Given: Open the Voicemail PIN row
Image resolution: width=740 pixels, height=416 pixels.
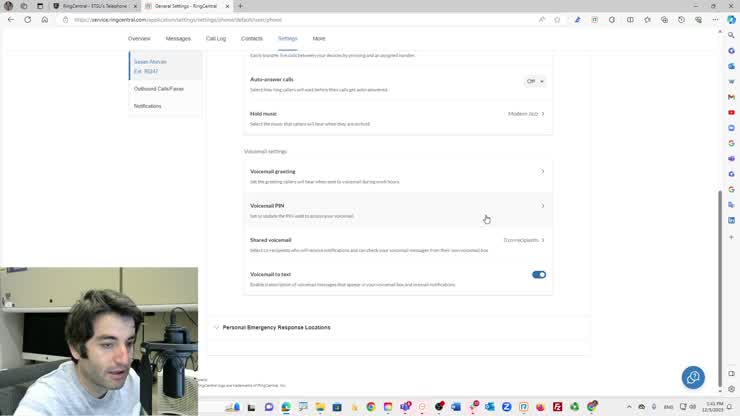Looking at the screenshot, I should tap(396, 209).
